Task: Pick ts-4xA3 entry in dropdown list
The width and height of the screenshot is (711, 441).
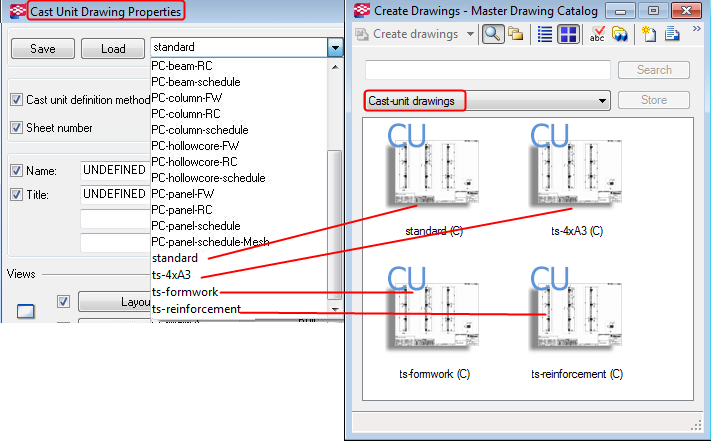Action: (x=171, y=275)
